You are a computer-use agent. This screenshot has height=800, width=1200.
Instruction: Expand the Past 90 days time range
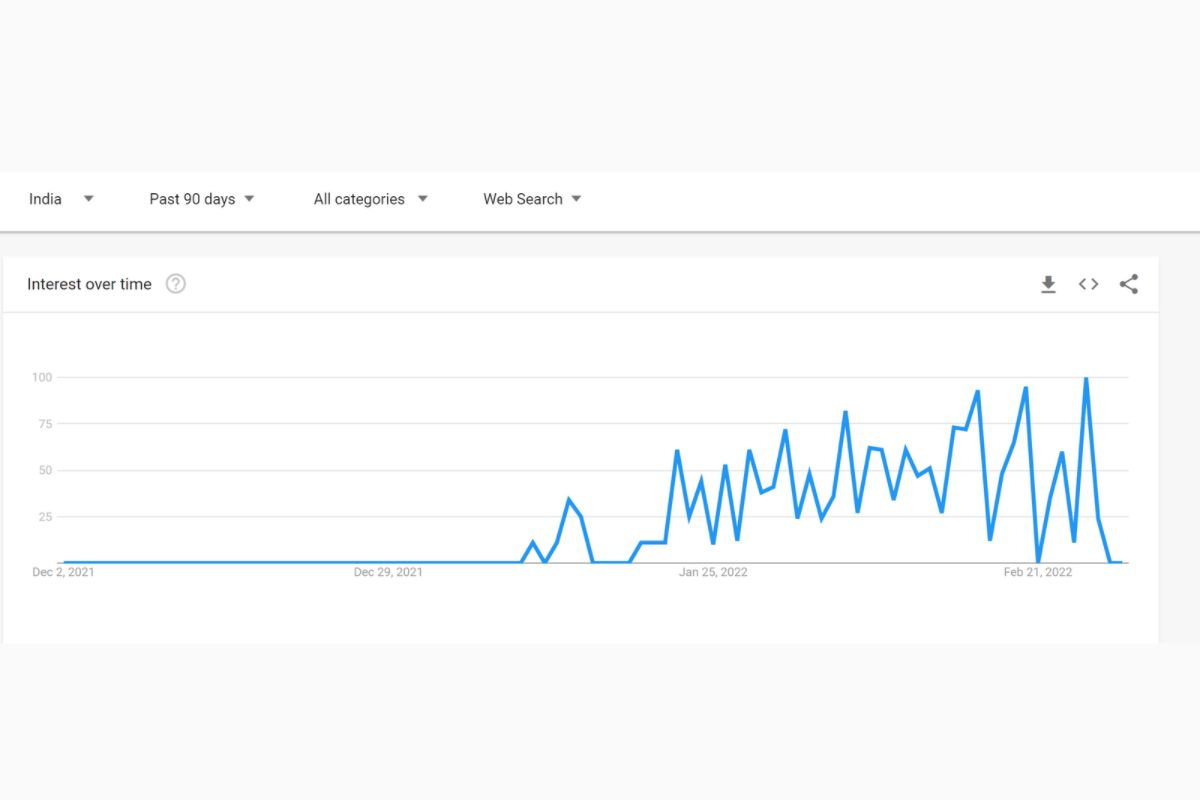(x=202, y=199)
